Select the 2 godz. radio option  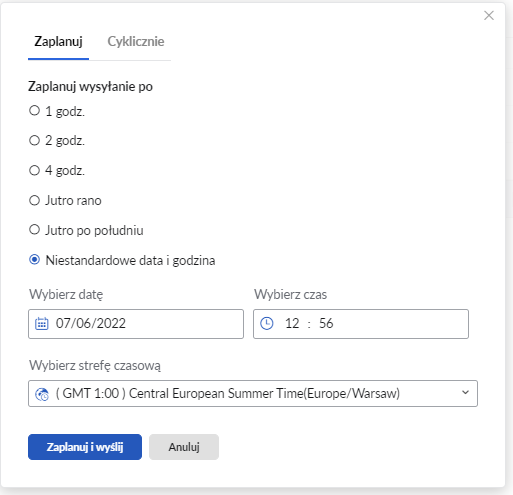[34, 140]
